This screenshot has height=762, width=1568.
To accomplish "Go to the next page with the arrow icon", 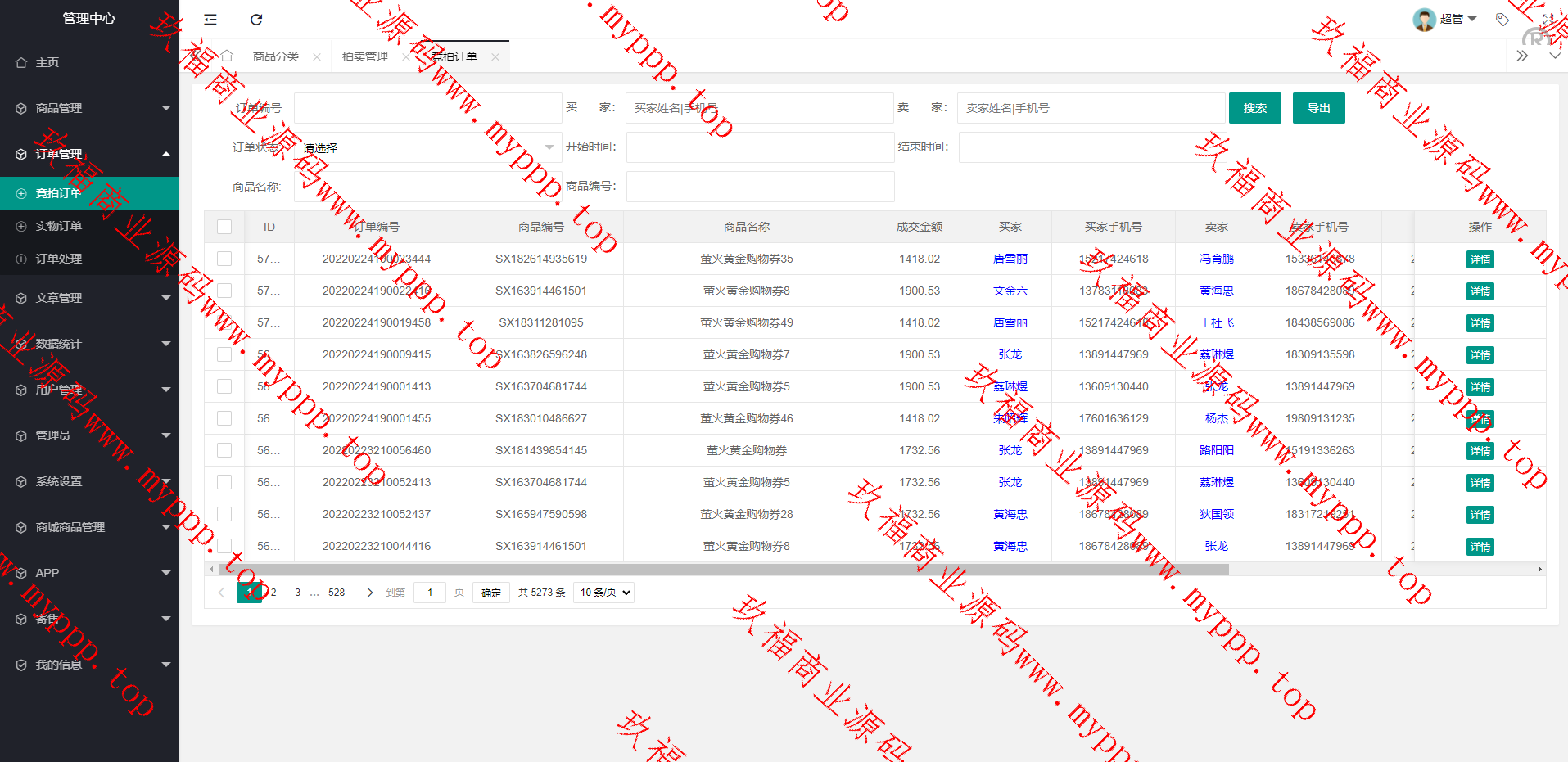I will tap(369, 593).
